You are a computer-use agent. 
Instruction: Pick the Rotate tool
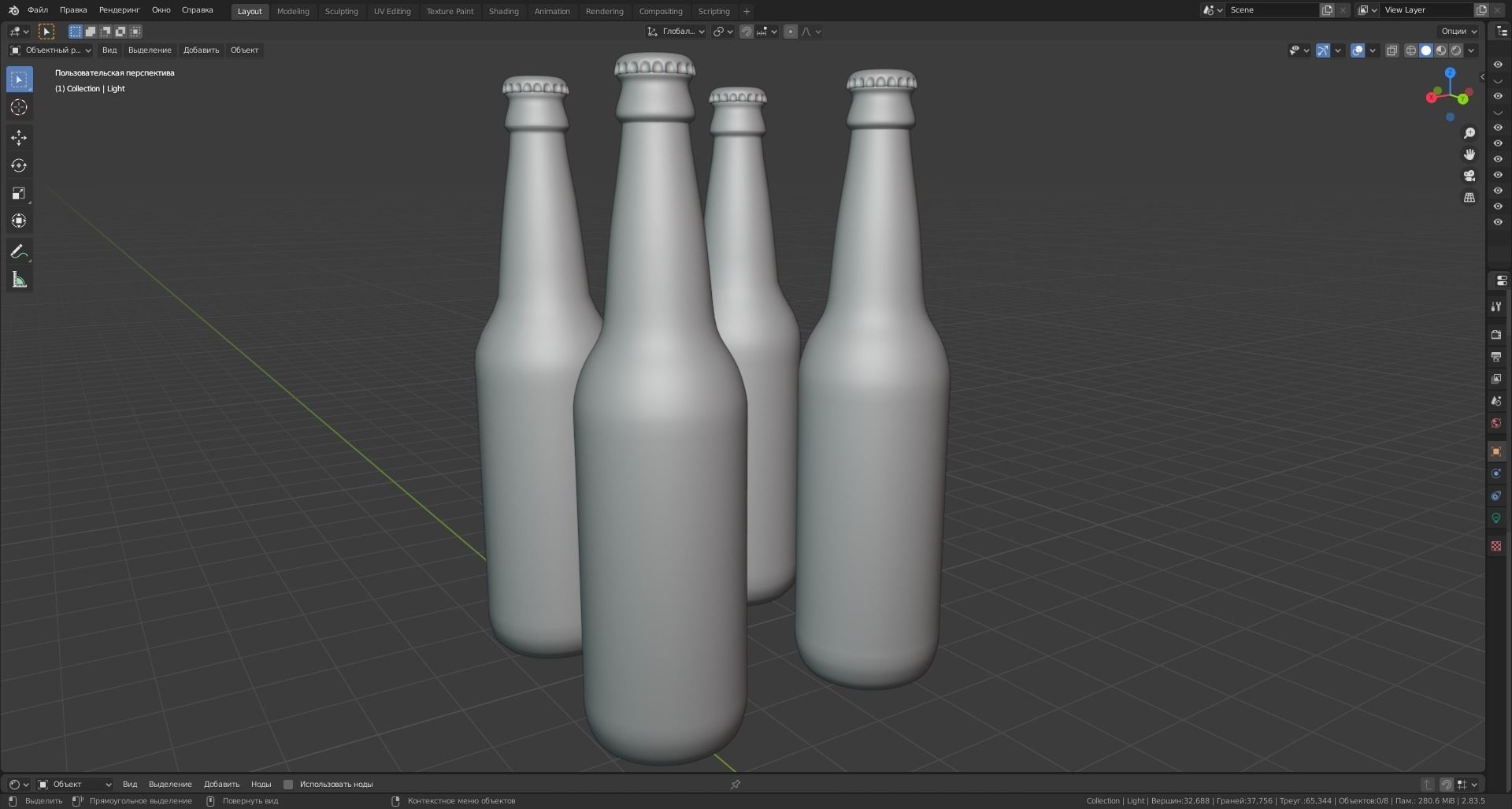(19, 165)
